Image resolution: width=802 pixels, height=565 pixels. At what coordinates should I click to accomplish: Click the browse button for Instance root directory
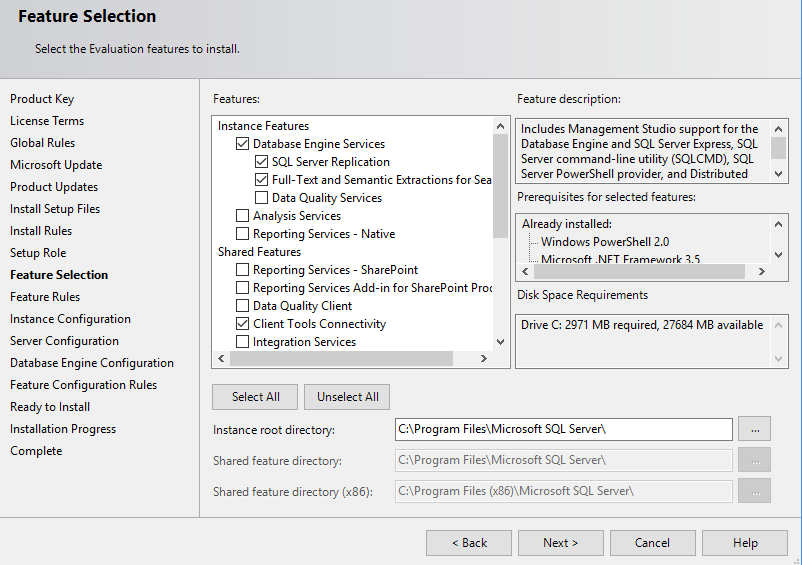755,429
